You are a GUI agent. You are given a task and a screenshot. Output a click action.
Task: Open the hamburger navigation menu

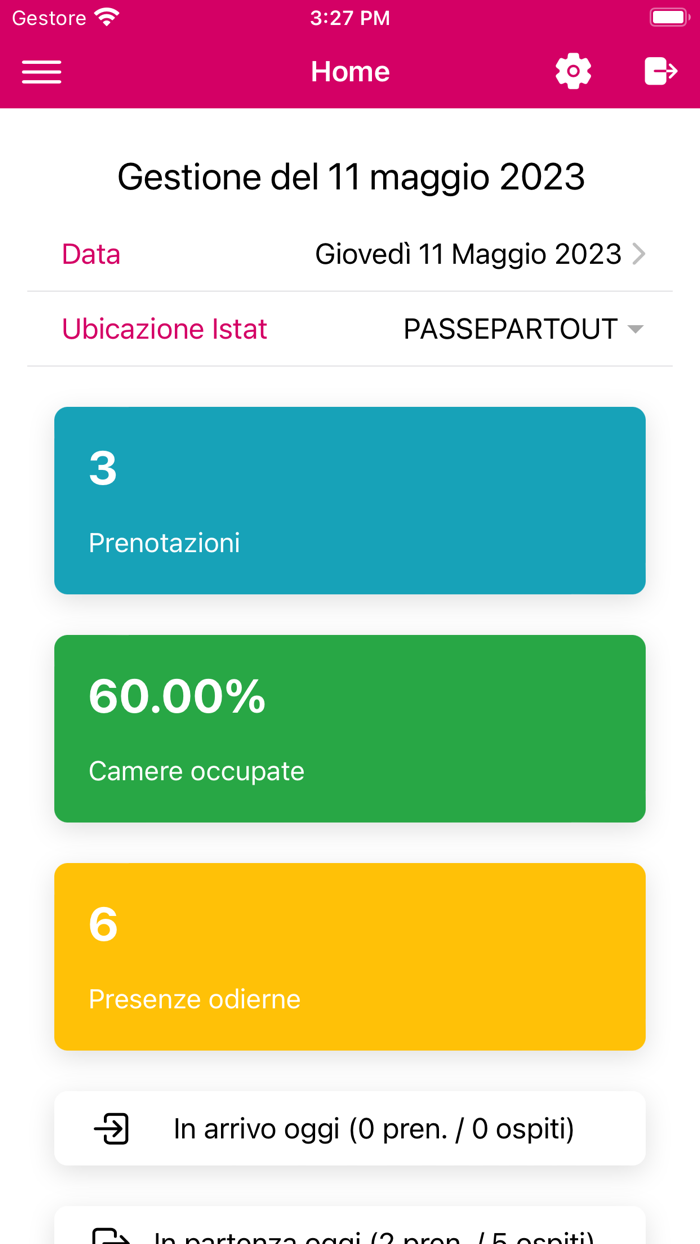point(41,71)
